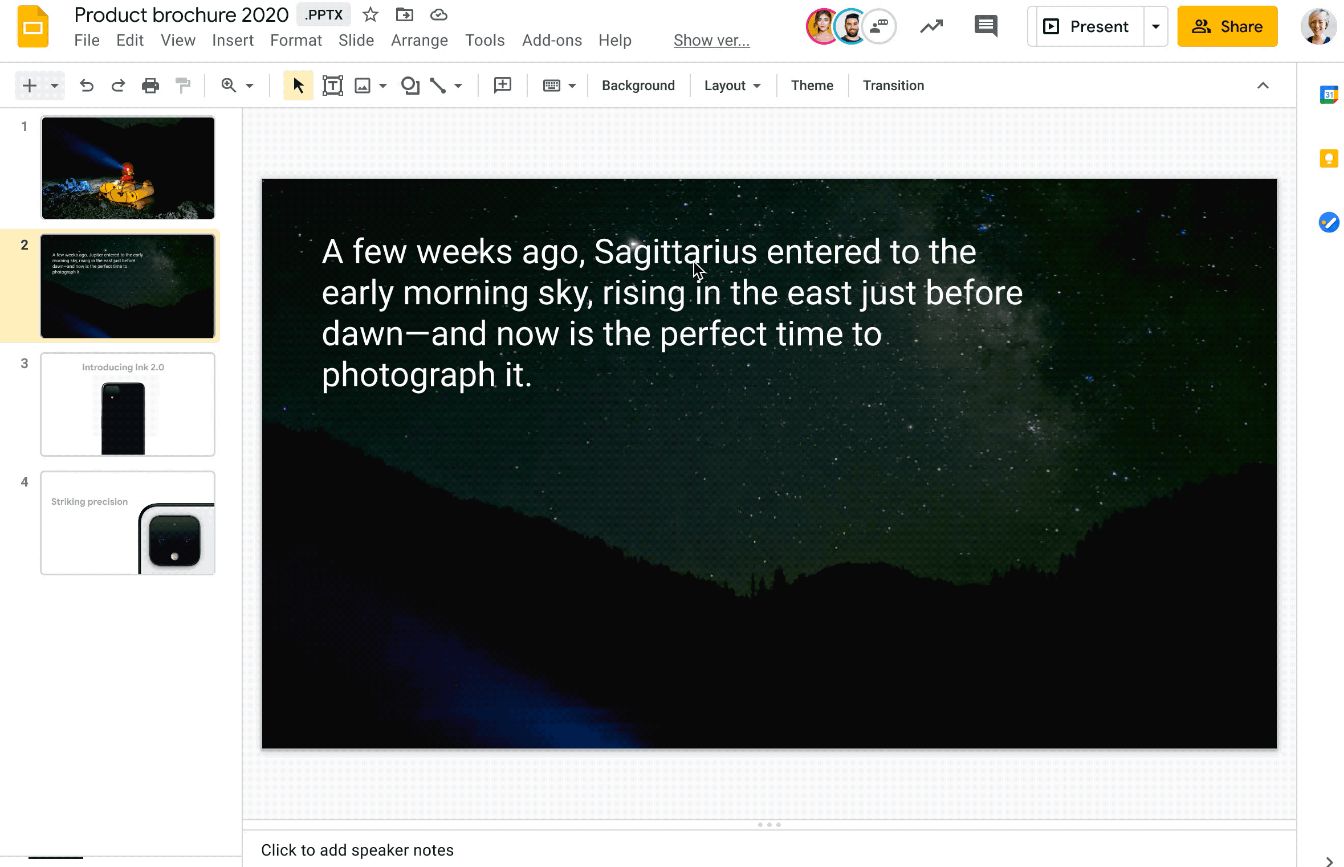
Task: Print the presentation using printer icon
Action: pos(150,86)
